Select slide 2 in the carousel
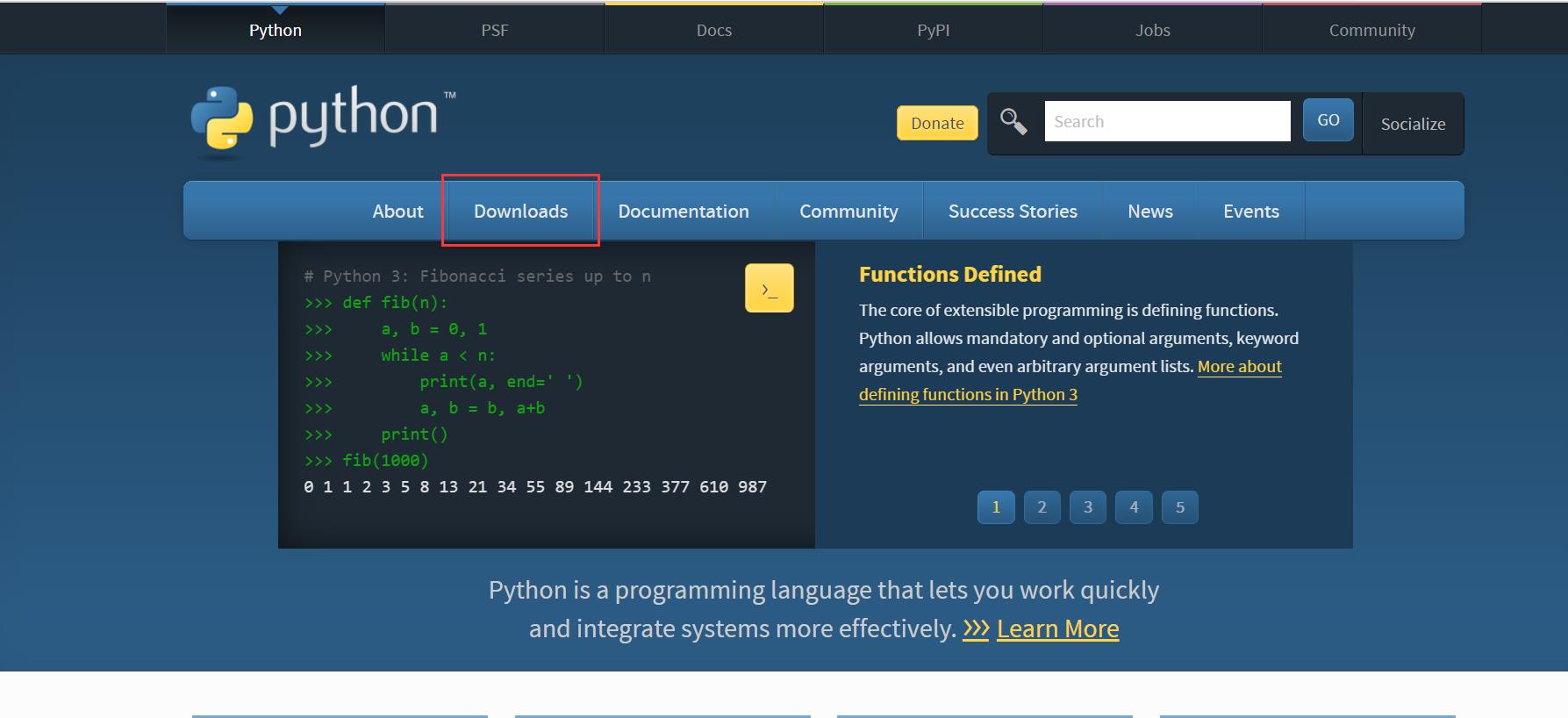The height and width of the screenshot is (718, 1568). point(1042,506)
